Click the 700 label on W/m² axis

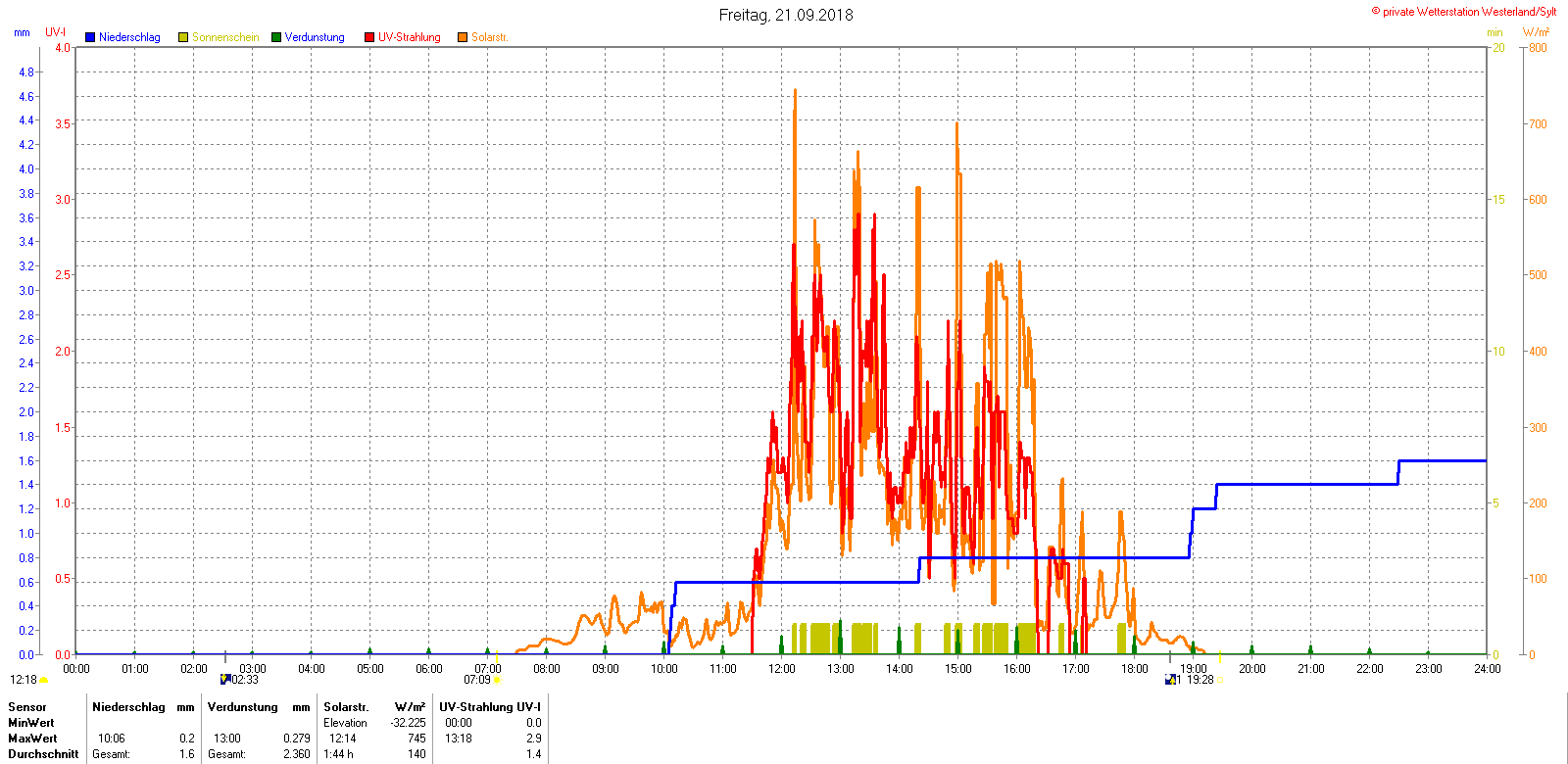pyautogui.click(x=1538, y=124)
